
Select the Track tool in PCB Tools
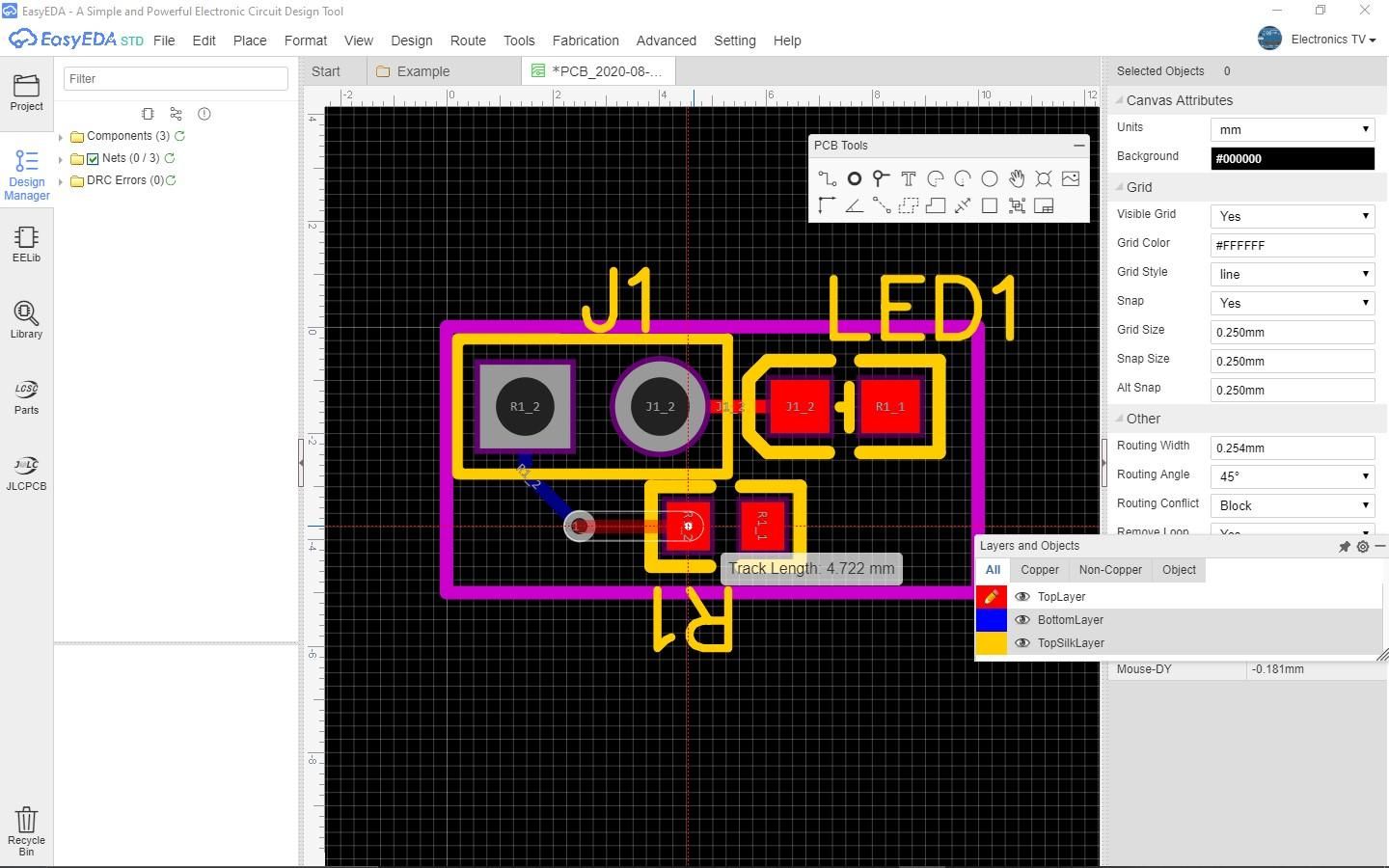tap(827, 178)
